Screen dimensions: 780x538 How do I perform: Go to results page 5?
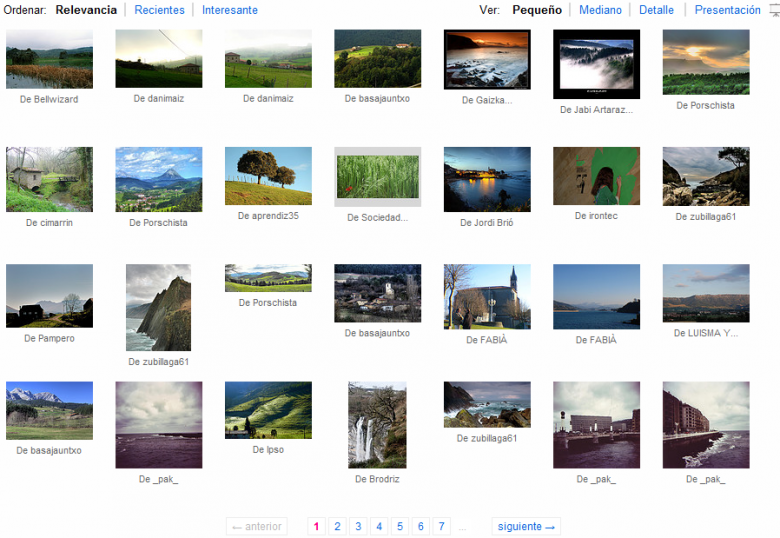pos(400,526)
